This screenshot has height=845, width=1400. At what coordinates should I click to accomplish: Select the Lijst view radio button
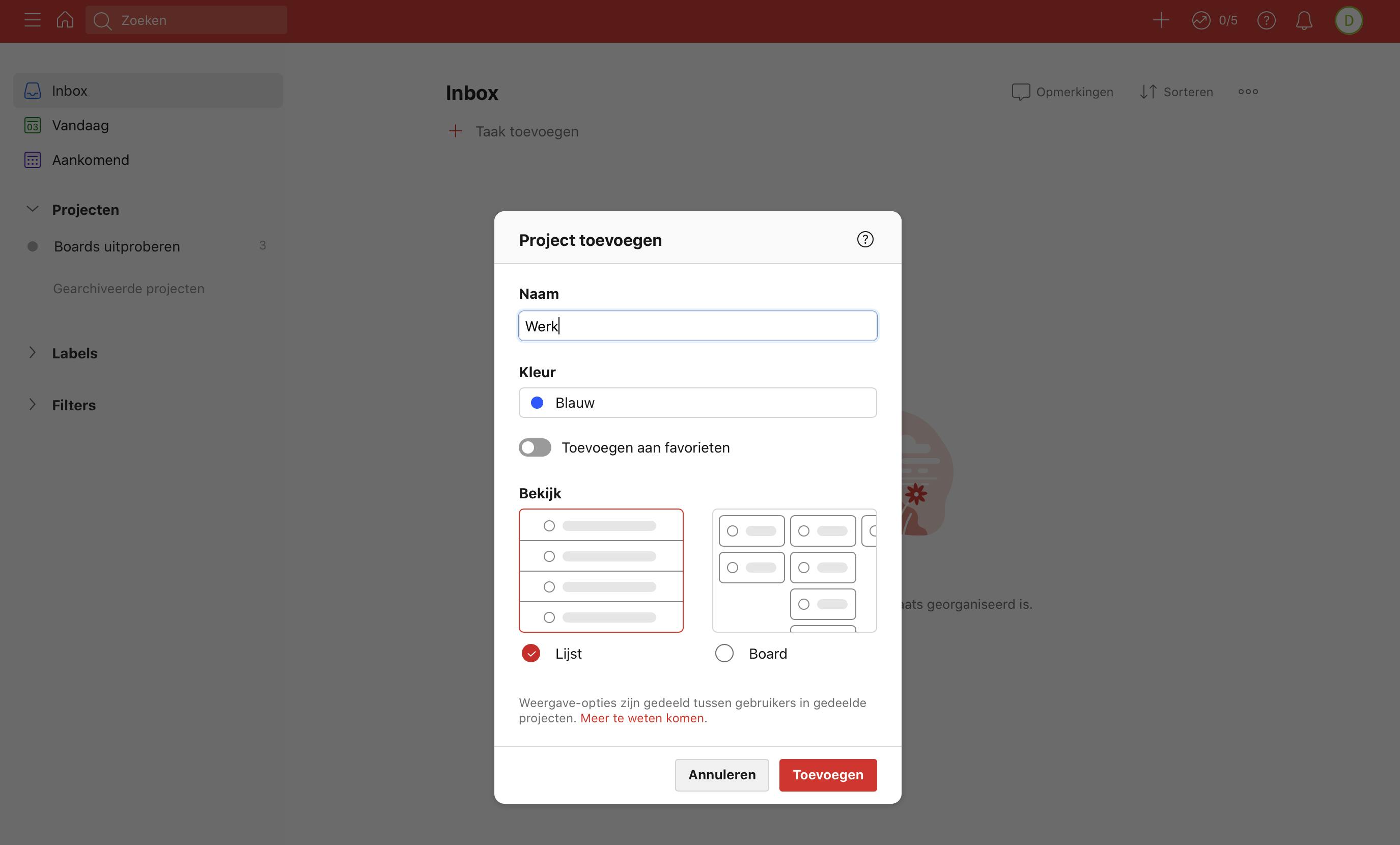530,653
